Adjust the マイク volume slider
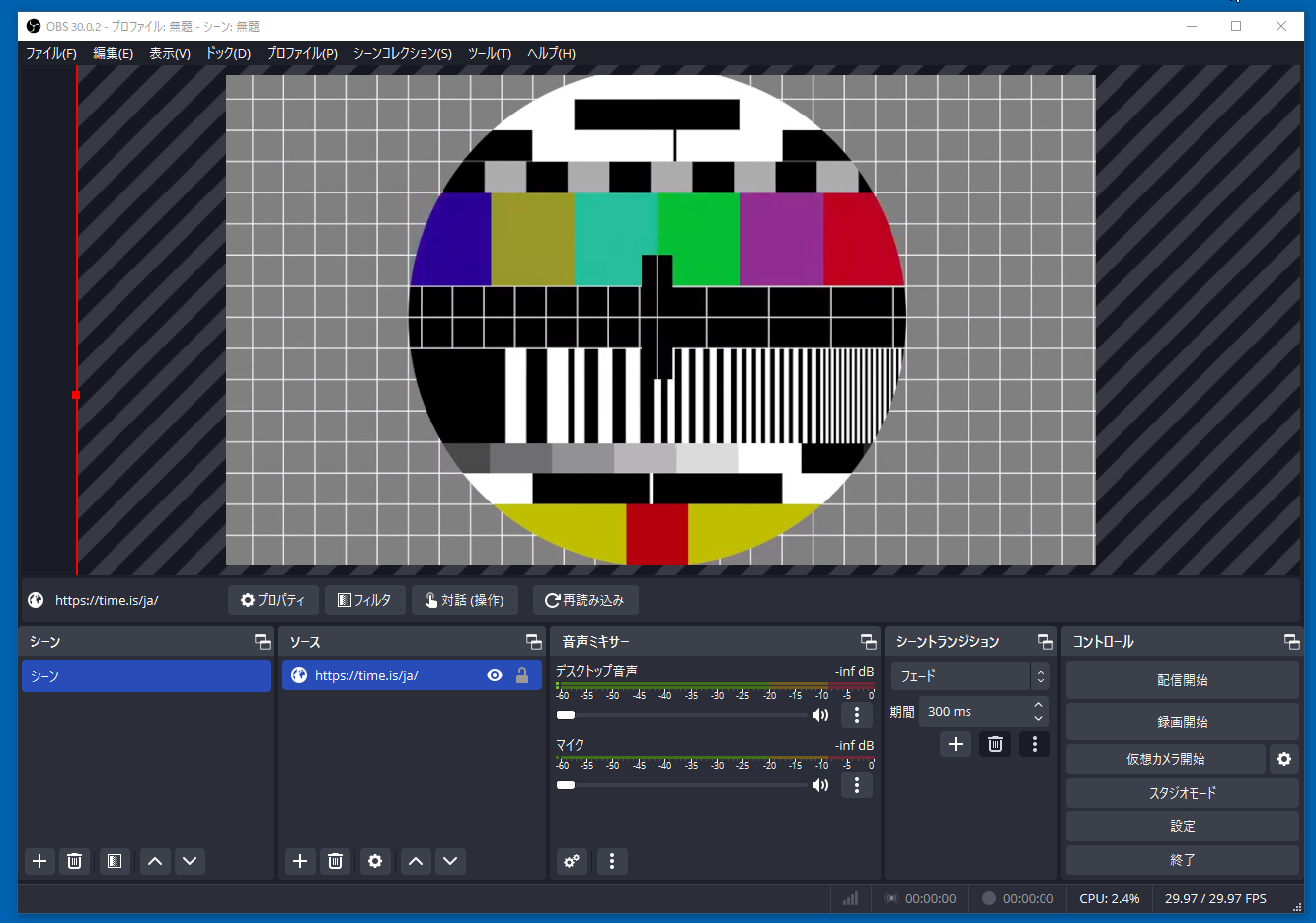Viewport: 1316px width, 923px height. (566, 785)
